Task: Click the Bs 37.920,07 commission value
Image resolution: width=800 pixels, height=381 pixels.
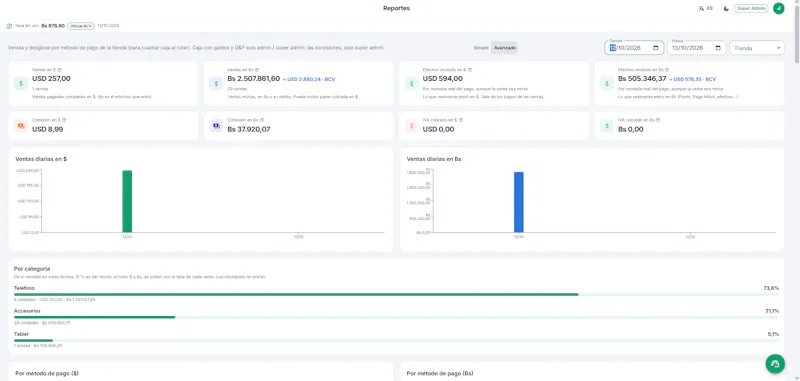Action: (249, 129)
